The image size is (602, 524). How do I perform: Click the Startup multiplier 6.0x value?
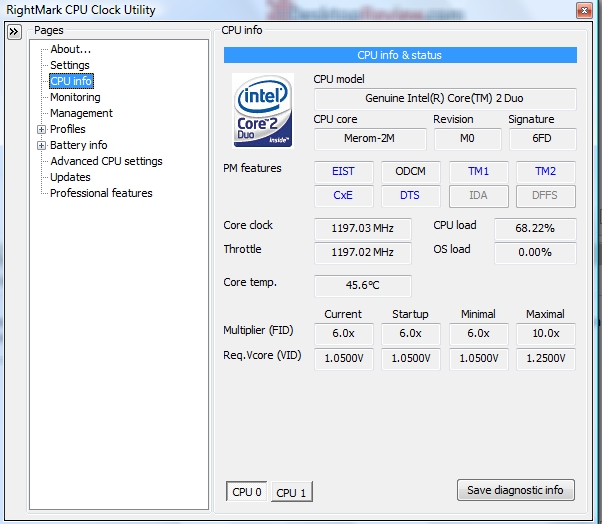[x=410, y=334]
